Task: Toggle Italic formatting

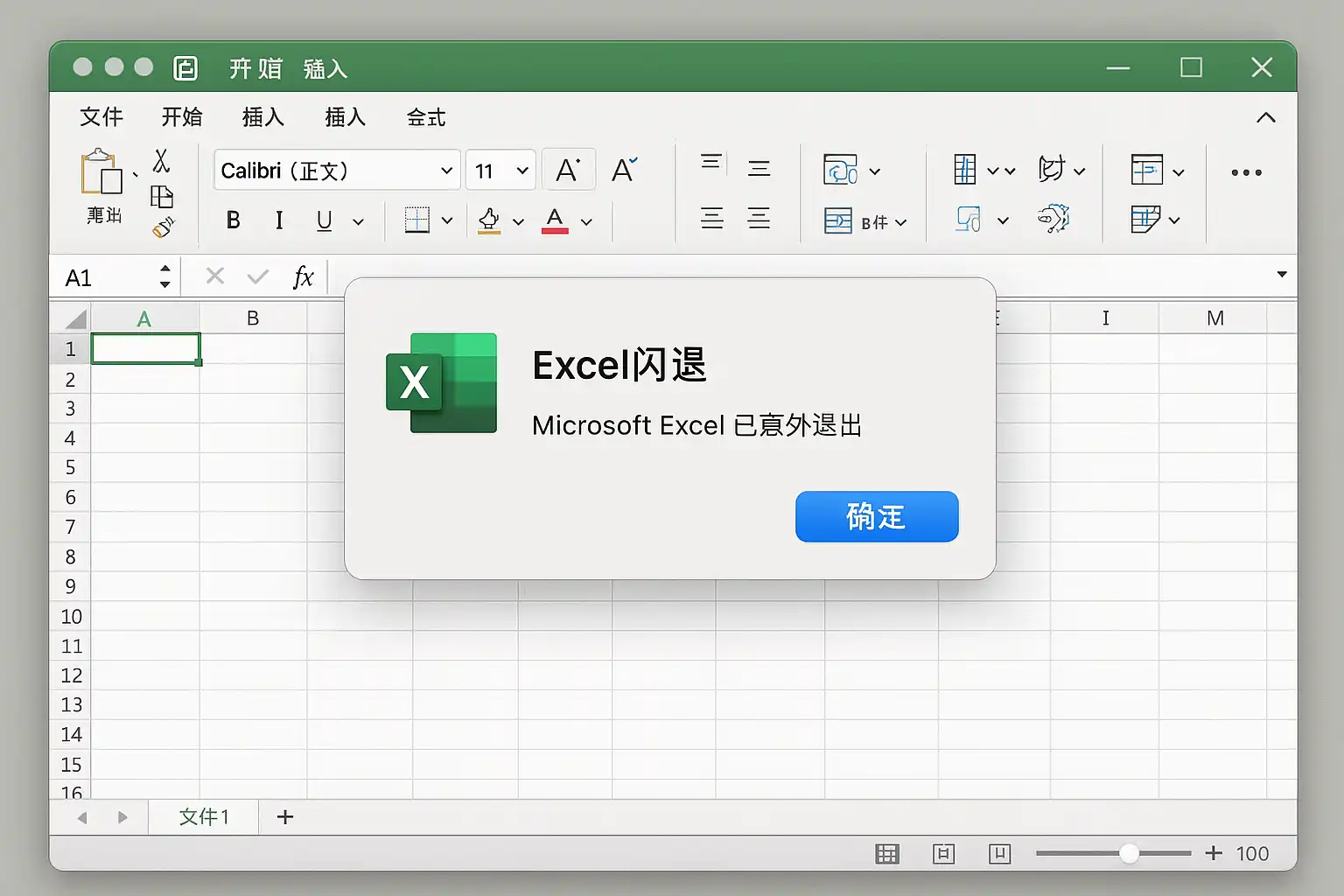Action: point(278,220)
